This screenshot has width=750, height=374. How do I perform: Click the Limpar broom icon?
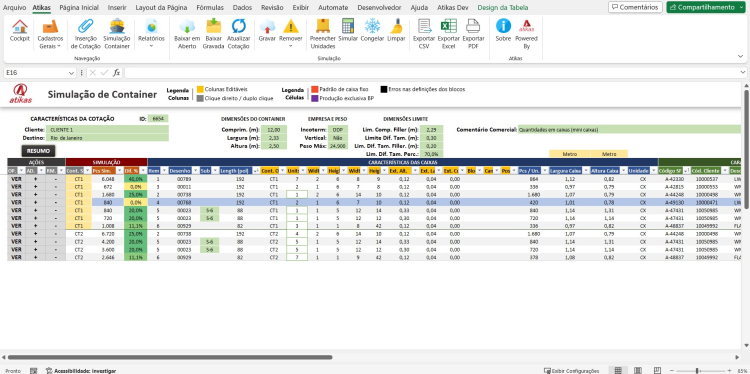pos(396,26)
